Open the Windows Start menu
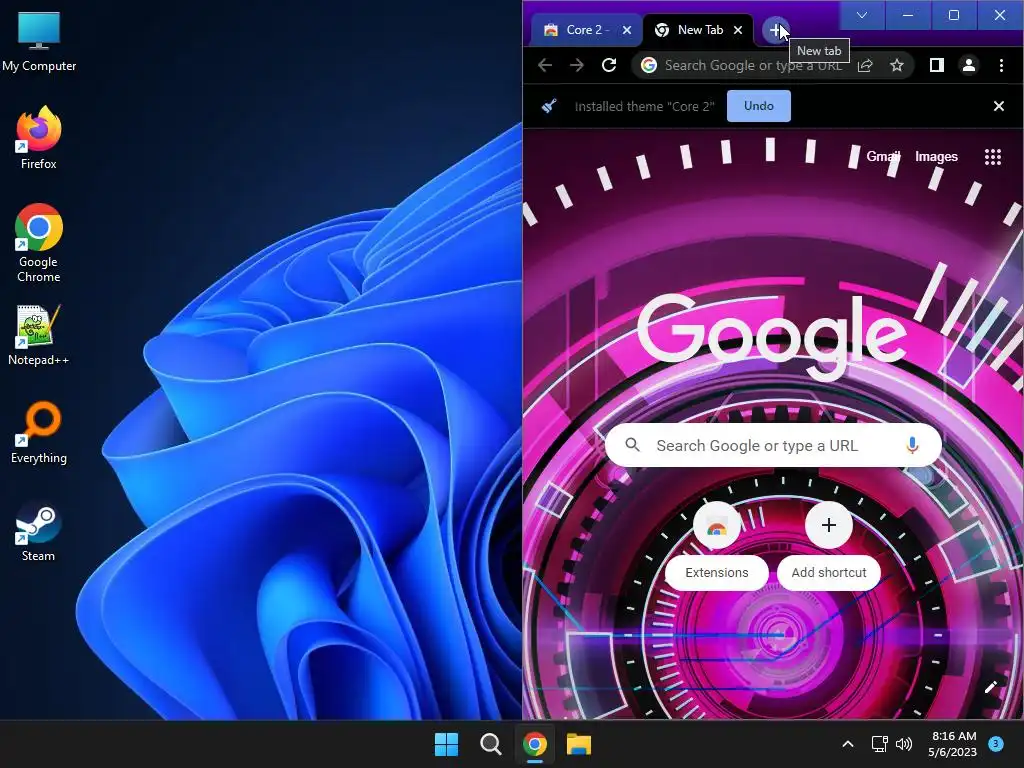This screenshot has height=768, width=1024. click(447, 744)
